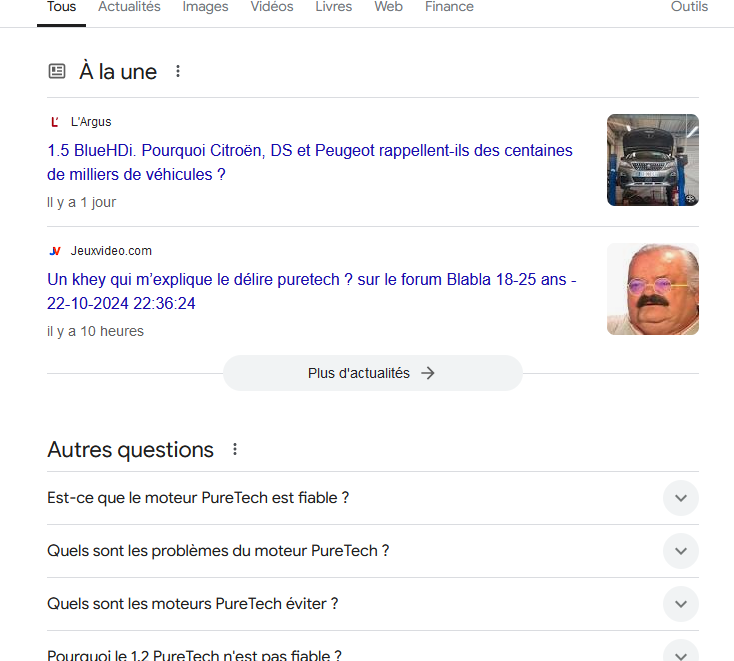Open the 1.5 BlueHDi recall article link
This screenshot has width=734, height=661.
click(x=309, y=162)
